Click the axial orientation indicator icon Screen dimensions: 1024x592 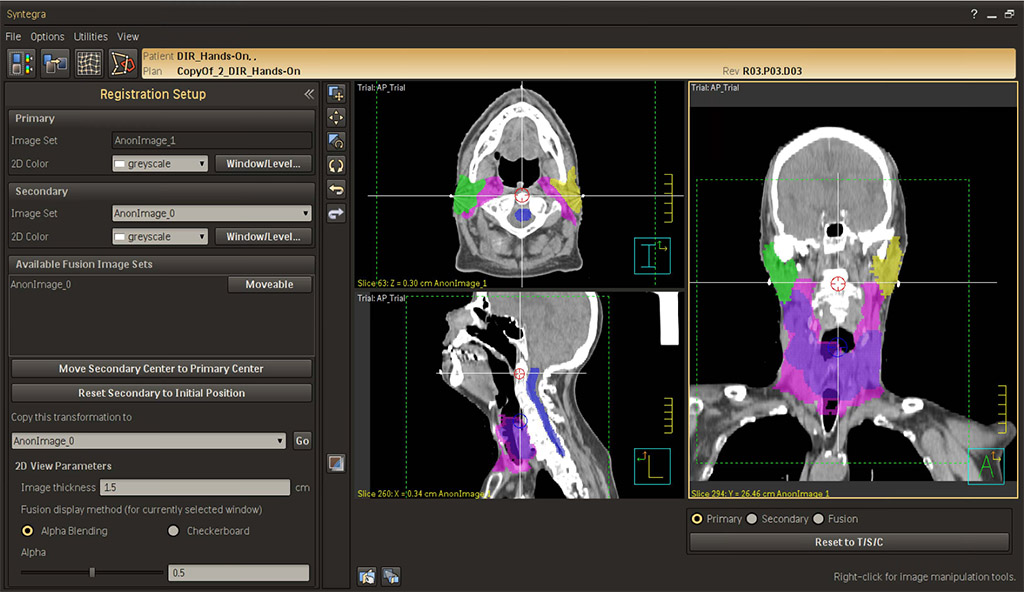tap(652, 255)
